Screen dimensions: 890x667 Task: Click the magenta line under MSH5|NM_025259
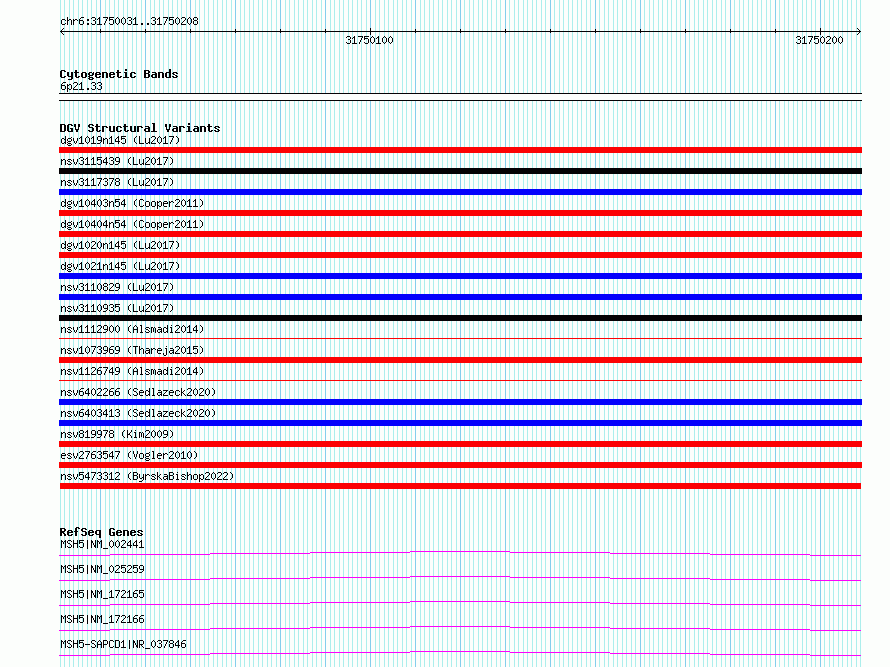[460, 578]
